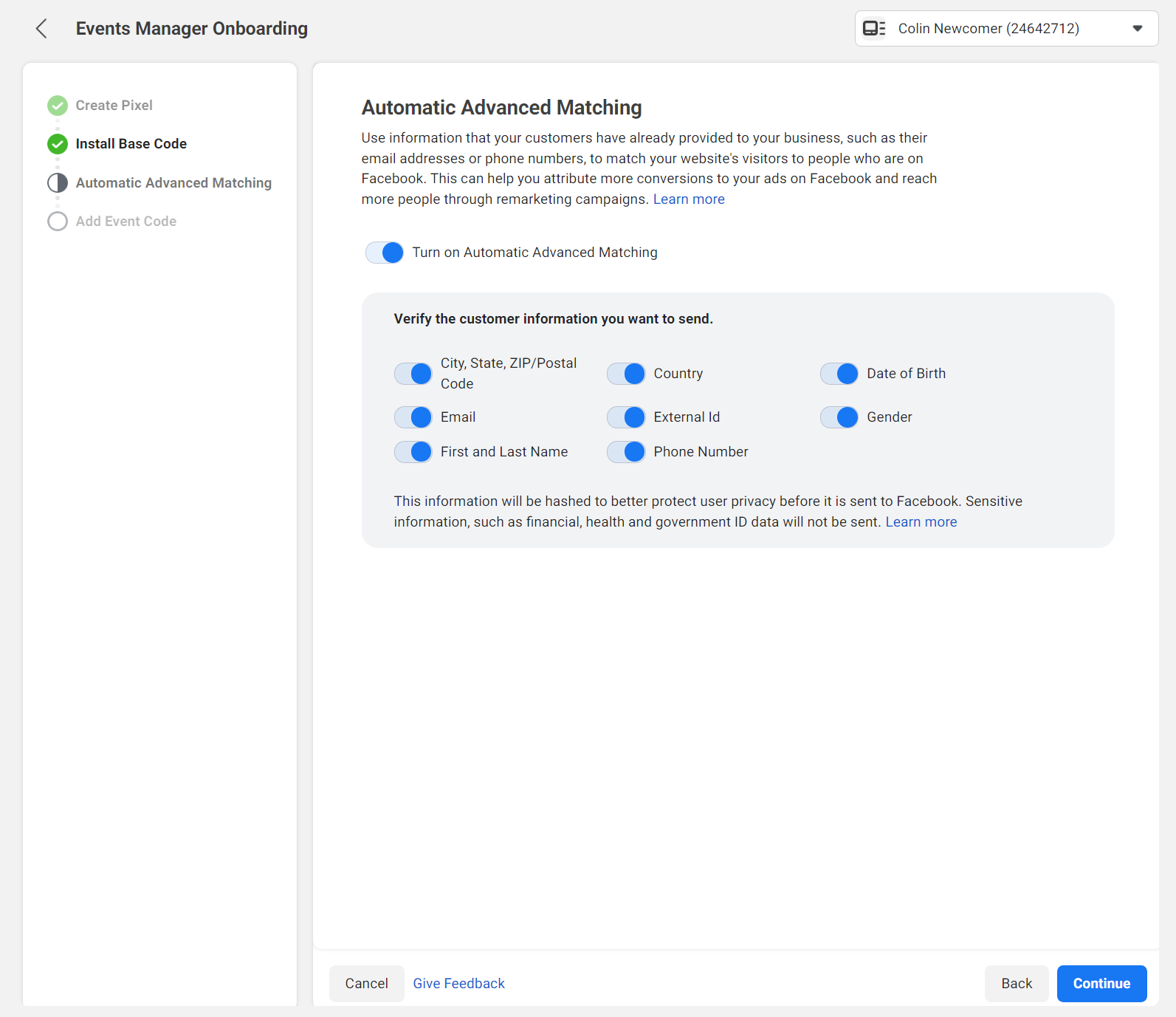The height and width of the screenshot is (1017, 1176).
Task: Disable the City, State, ZIP/Postal Code toggle
Action: (x=413, y=374)
